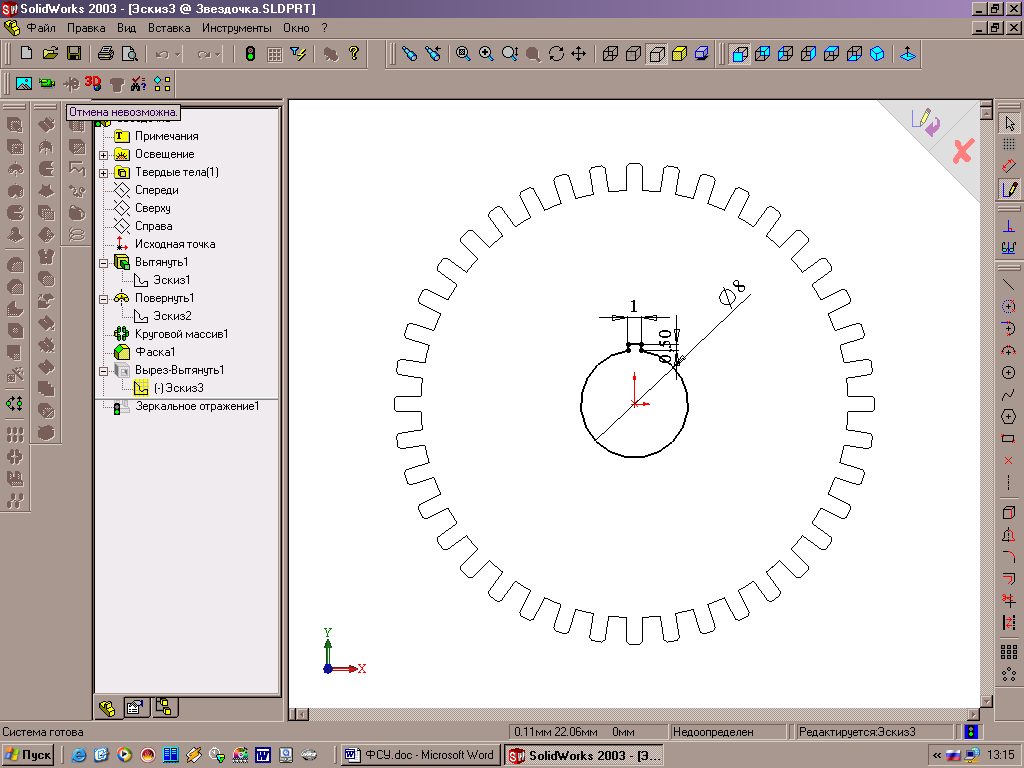The image size is (1024, 768).
Task: Open the Вставка menu
Action: 168,28
